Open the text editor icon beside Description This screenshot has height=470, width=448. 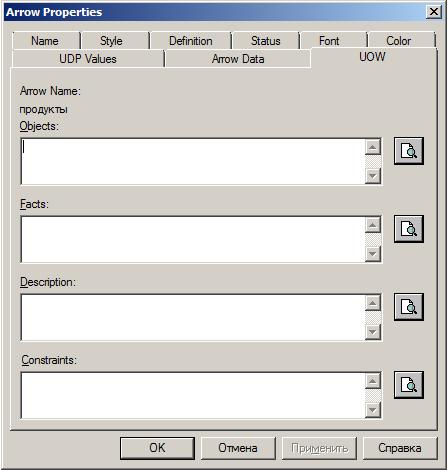pyautogui.click(x=409, y=307)
